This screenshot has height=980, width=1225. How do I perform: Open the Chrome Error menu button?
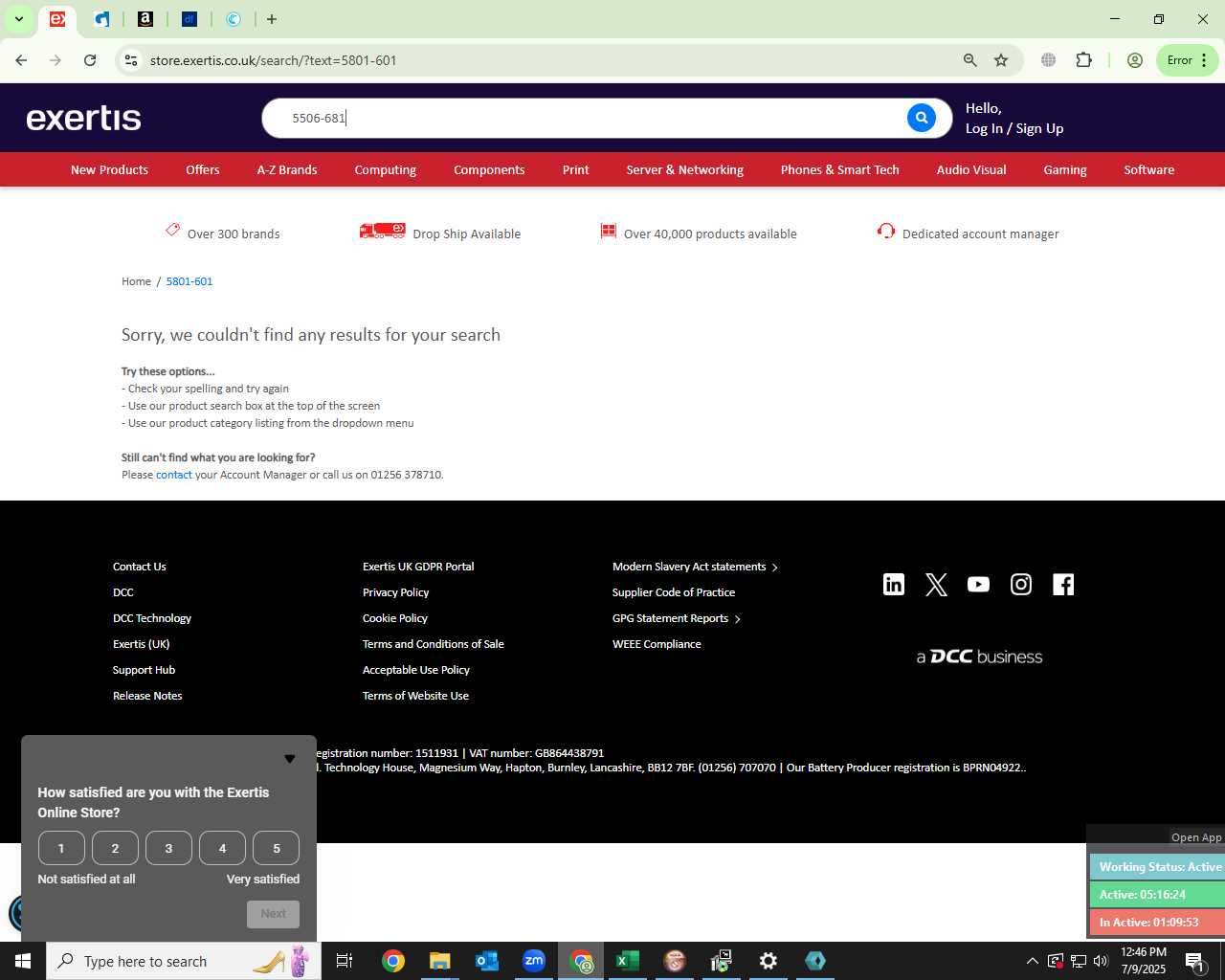(1188, 60)
